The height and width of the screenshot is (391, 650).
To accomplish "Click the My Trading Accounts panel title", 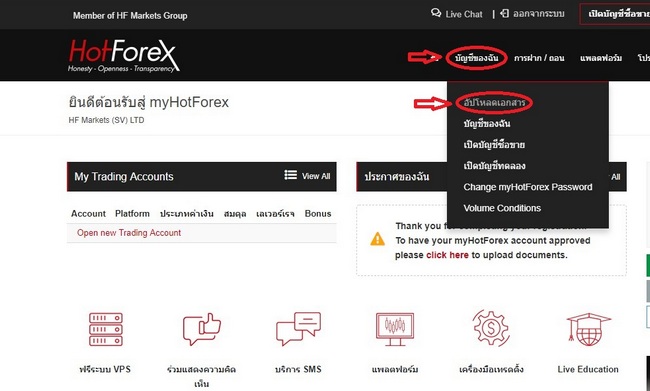I will click(124, 177).
